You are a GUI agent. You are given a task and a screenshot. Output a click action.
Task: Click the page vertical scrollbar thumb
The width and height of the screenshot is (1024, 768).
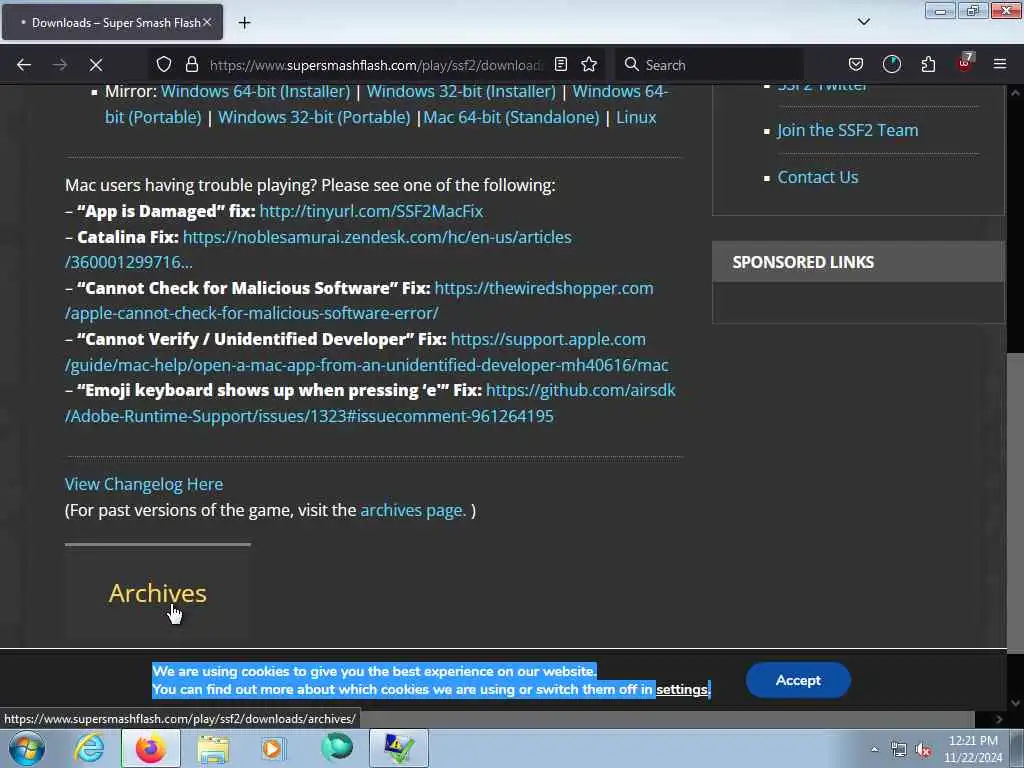(1016, 503)
